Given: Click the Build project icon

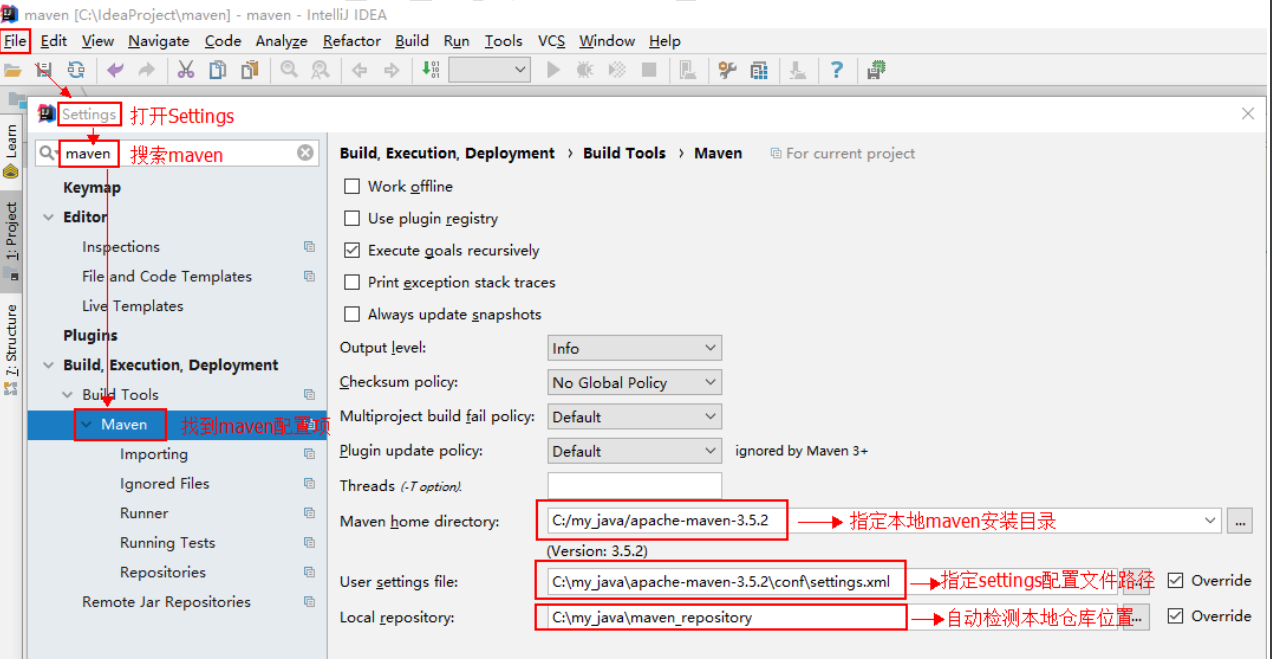Looking at the screenshot, I should click(430, 70).
